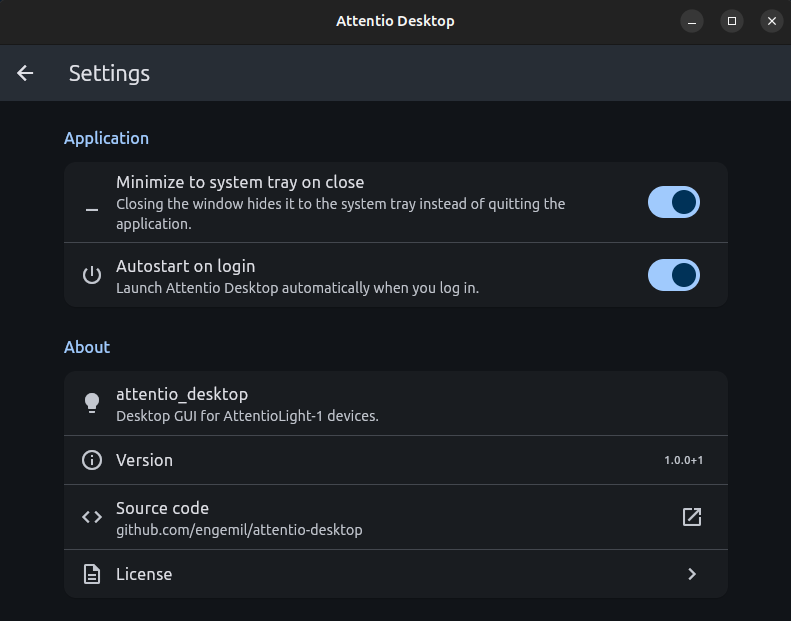This screenshot has height=621, width=791.
Task: Click the minimize dash icon in settings row
Action: [x=92, y=209]
